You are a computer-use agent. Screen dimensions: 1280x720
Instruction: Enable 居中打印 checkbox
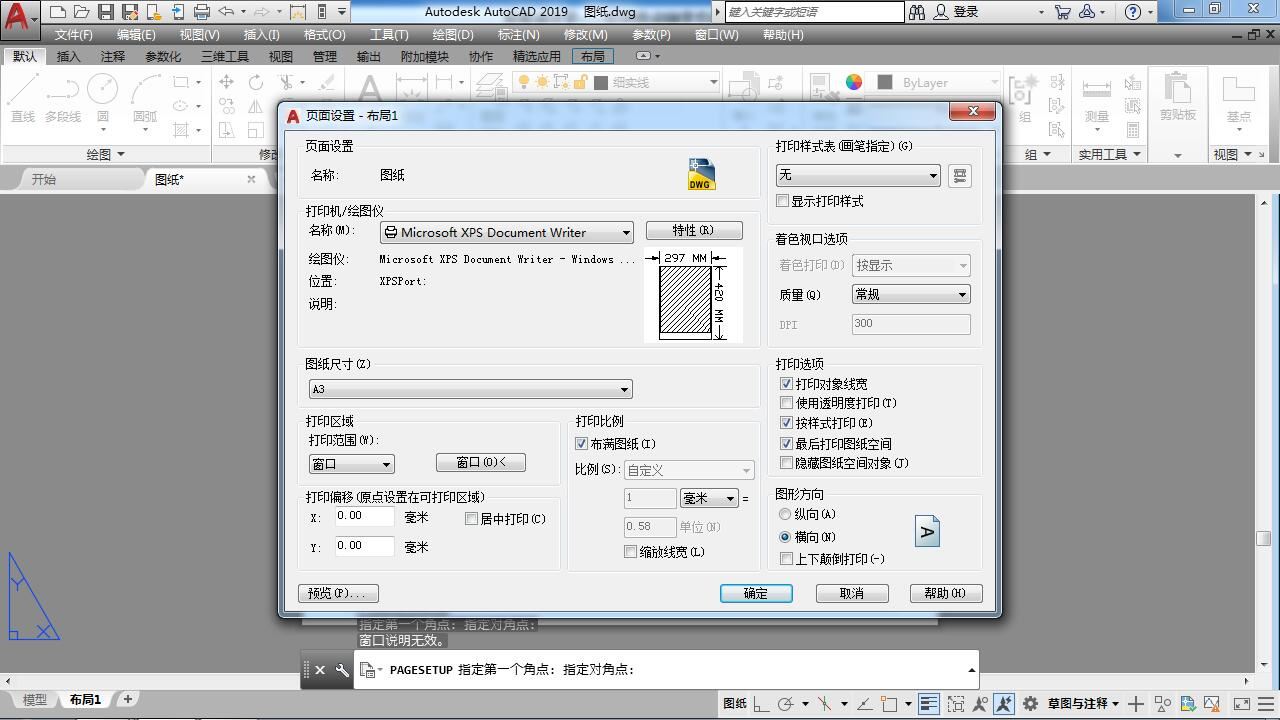(x=472, y=519)
